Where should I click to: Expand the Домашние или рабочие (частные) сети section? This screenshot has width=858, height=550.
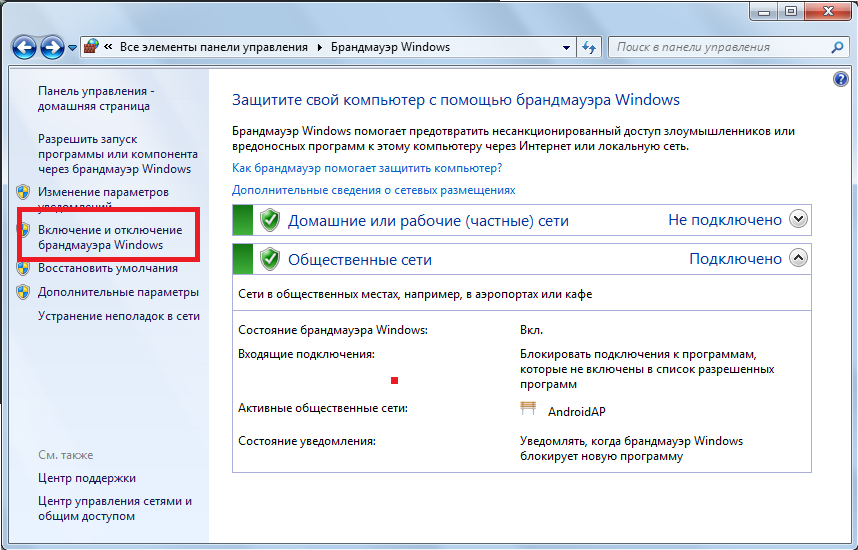(797, 219)
